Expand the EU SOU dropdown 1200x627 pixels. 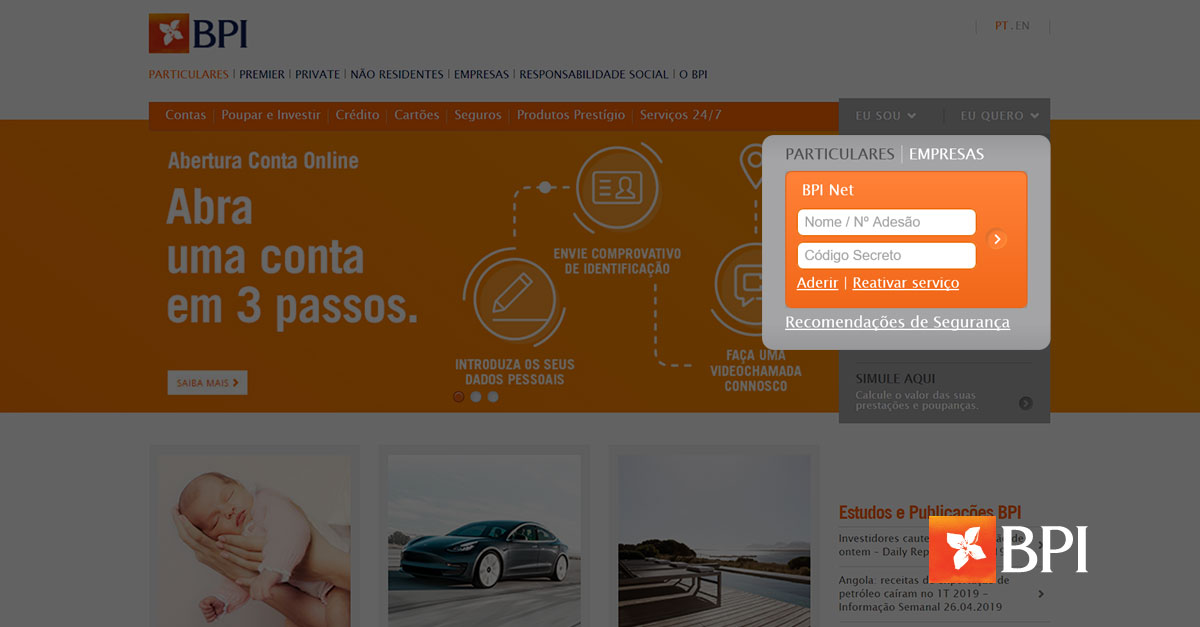[x=884, y=115]
